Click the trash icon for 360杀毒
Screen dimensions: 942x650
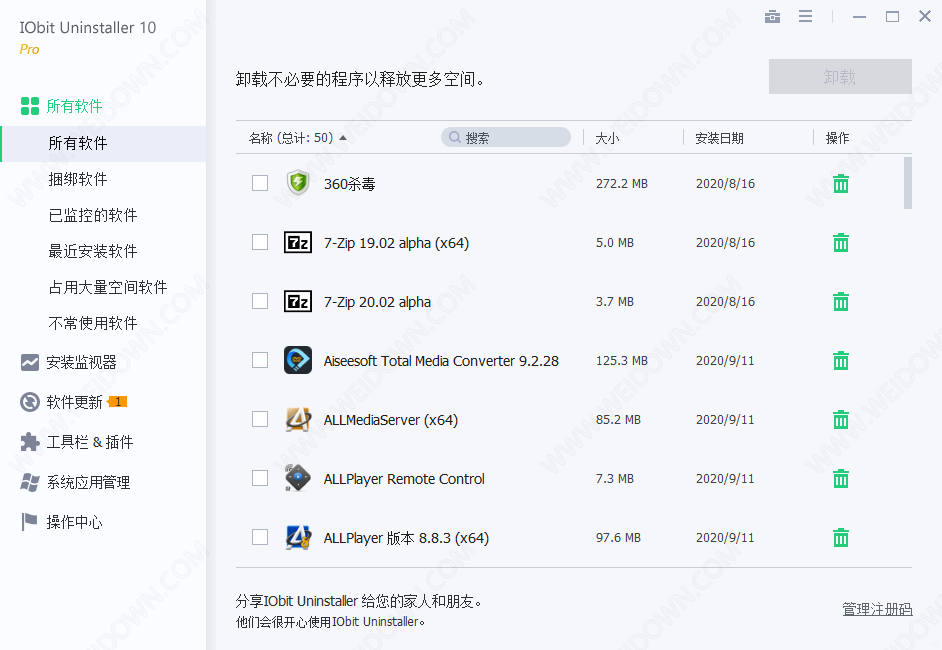click(x=840, y=184)
